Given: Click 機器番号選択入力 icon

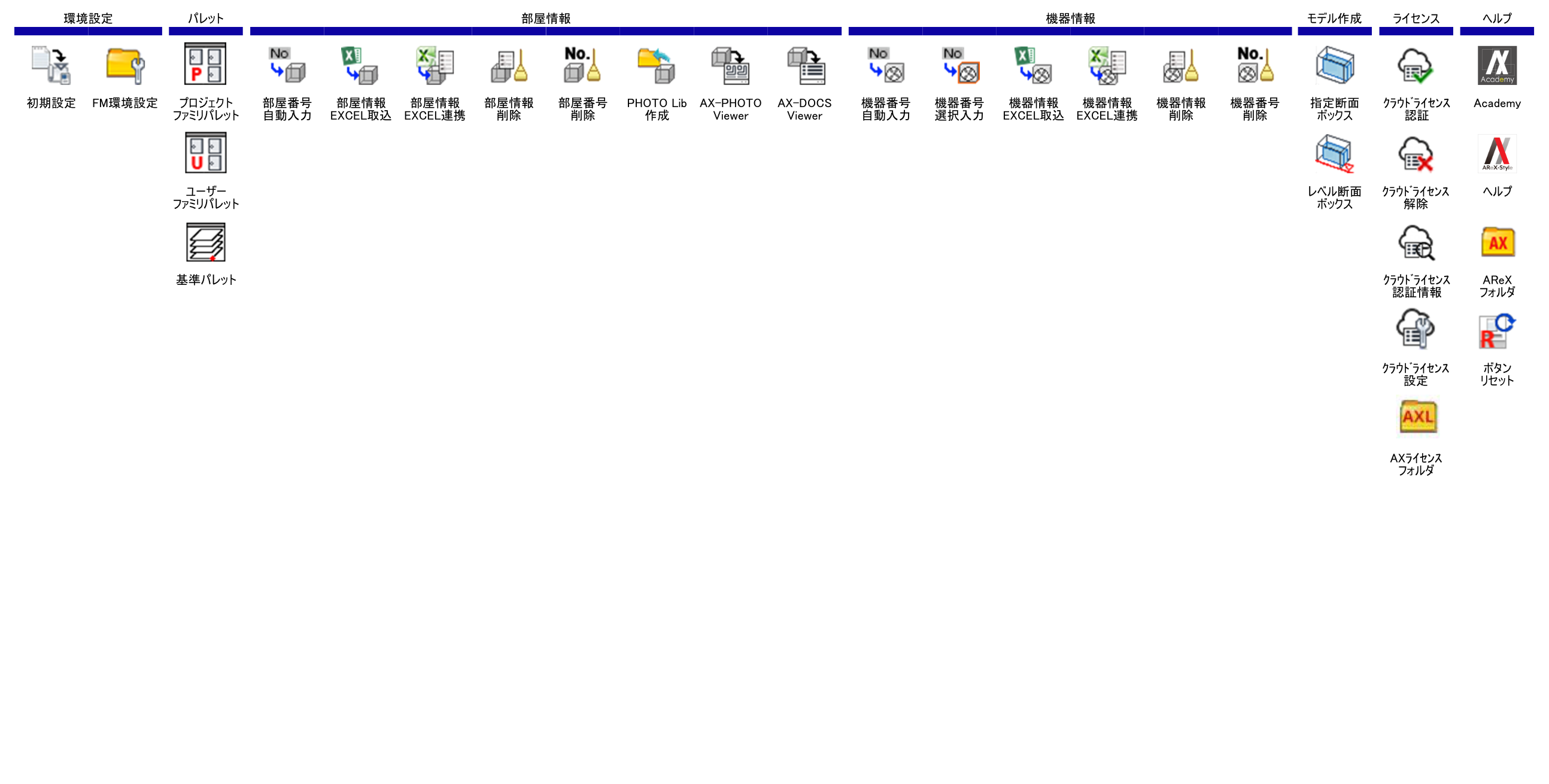Looking at the screenshot, I should (959, 66).
